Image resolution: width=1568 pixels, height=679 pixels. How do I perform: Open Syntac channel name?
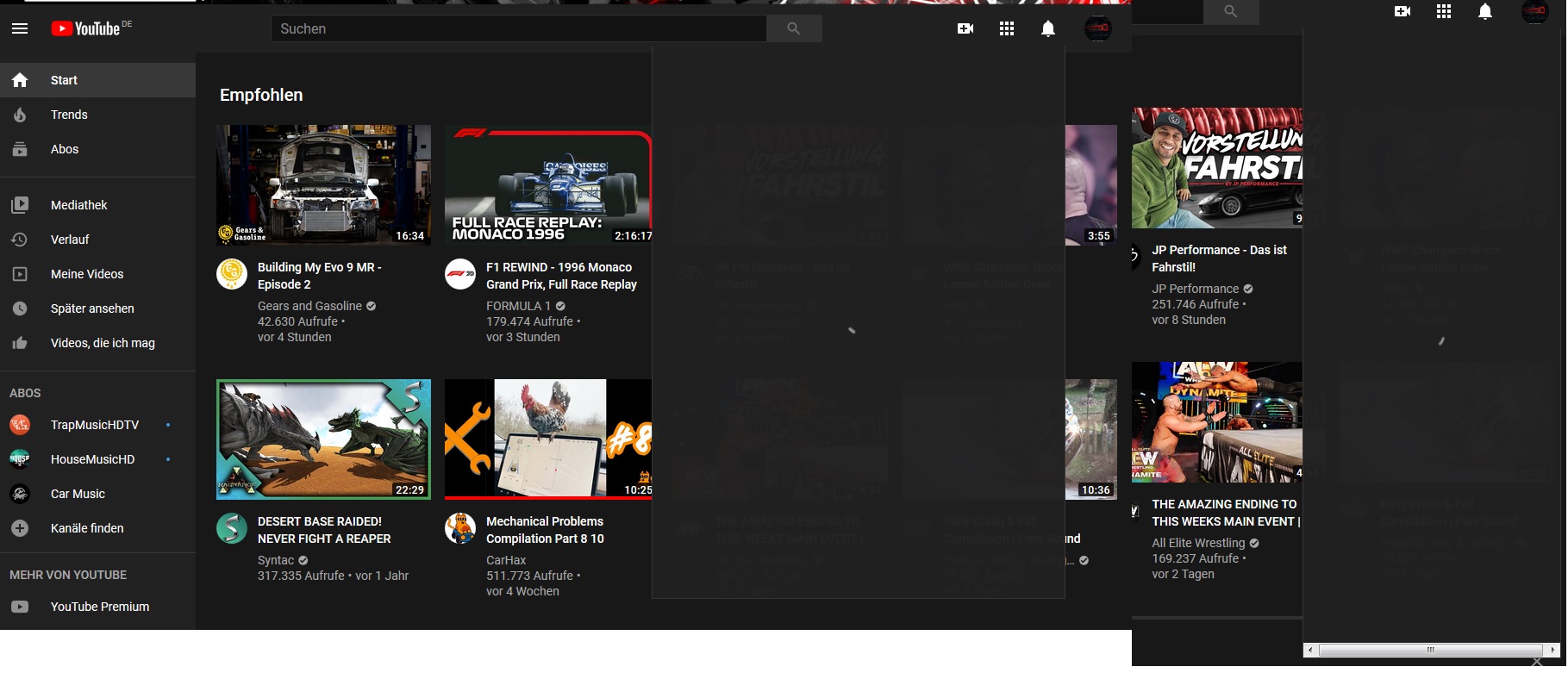276,560
